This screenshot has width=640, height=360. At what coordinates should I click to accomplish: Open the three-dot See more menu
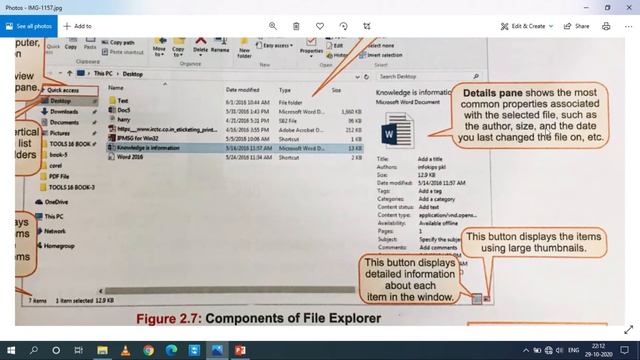point(629,26)
